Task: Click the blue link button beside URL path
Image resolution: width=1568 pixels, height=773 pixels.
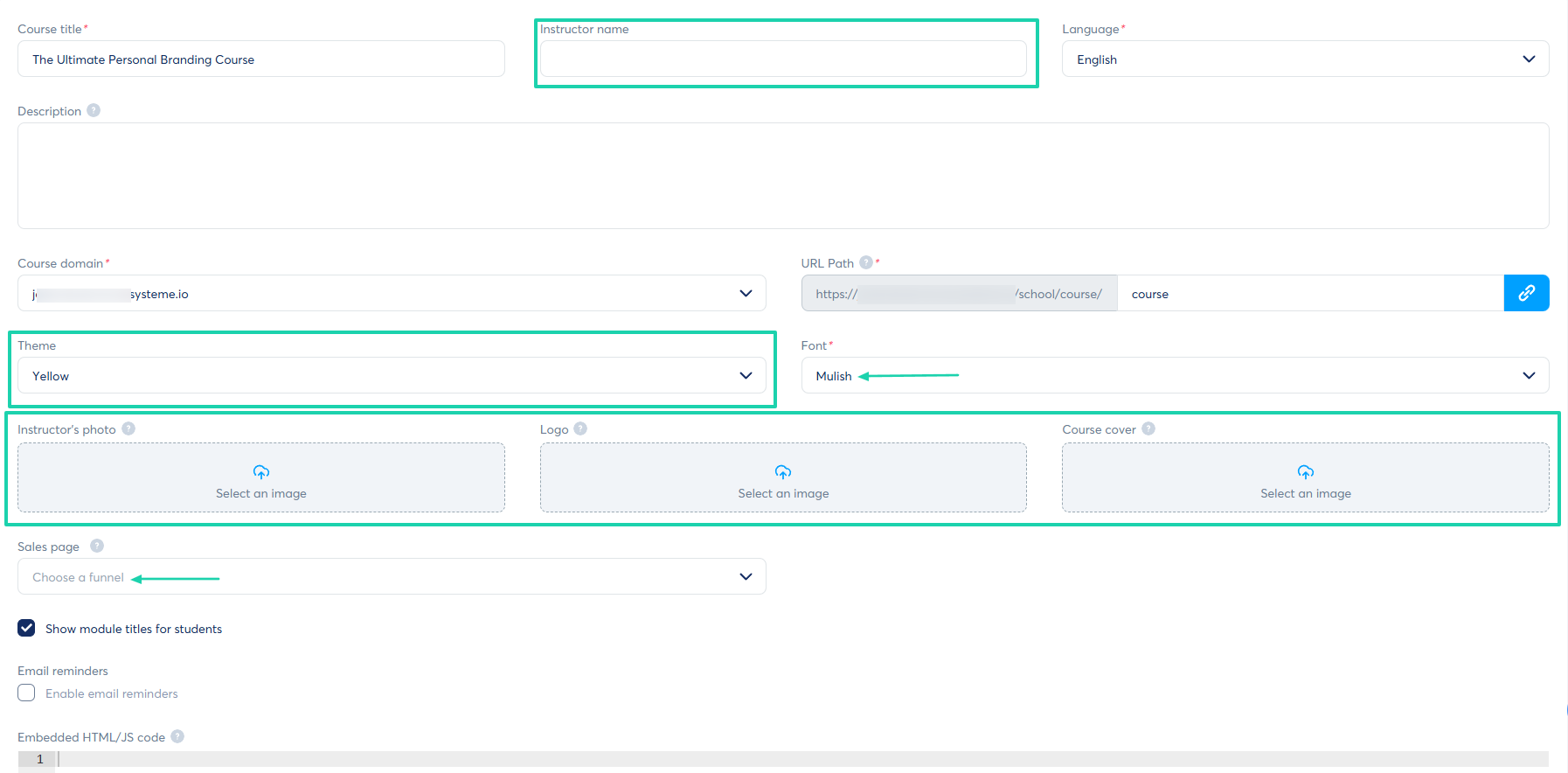Action: (1526, 293)
